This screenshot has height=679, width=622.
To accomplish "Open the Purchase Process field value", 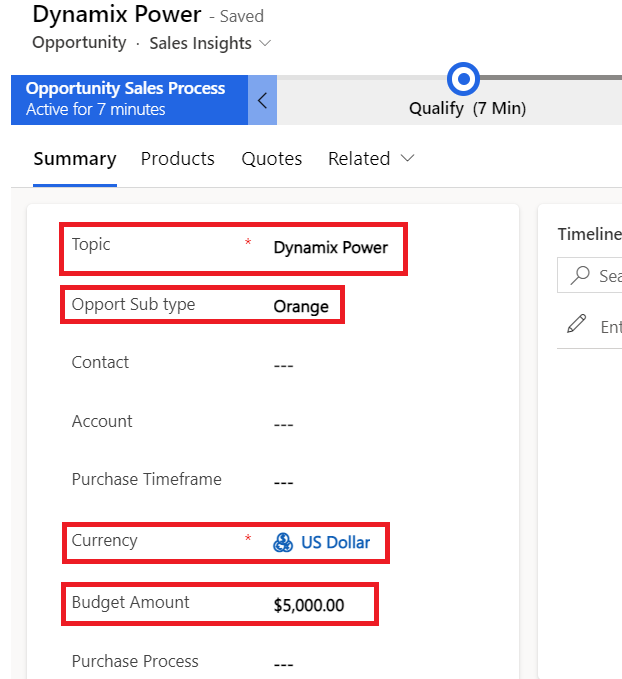I will tap(284, 664).
